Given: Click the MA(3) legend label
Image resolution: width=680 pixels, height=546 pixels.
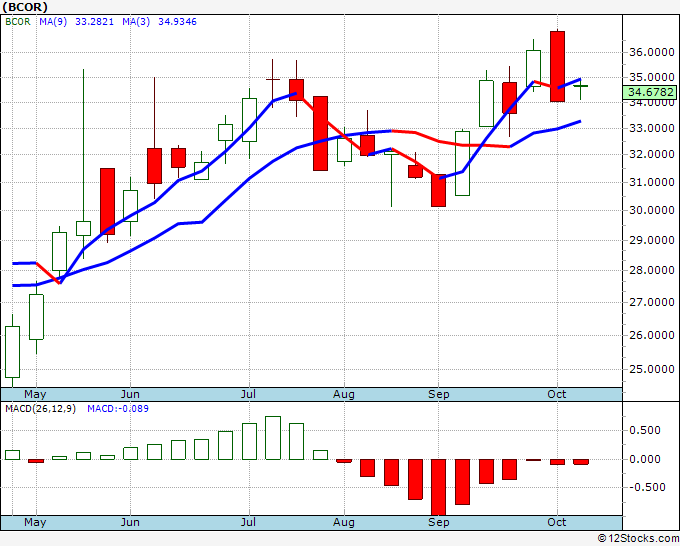Looking at the screenshot, I should (x=136, y=21).
